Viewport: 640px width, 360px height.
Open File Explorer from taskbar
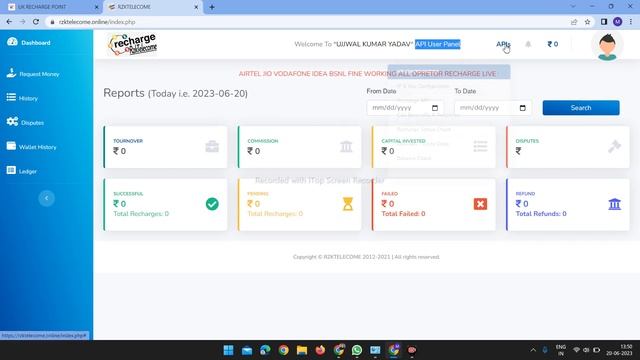pyautogui.click(x=302, y=350)
